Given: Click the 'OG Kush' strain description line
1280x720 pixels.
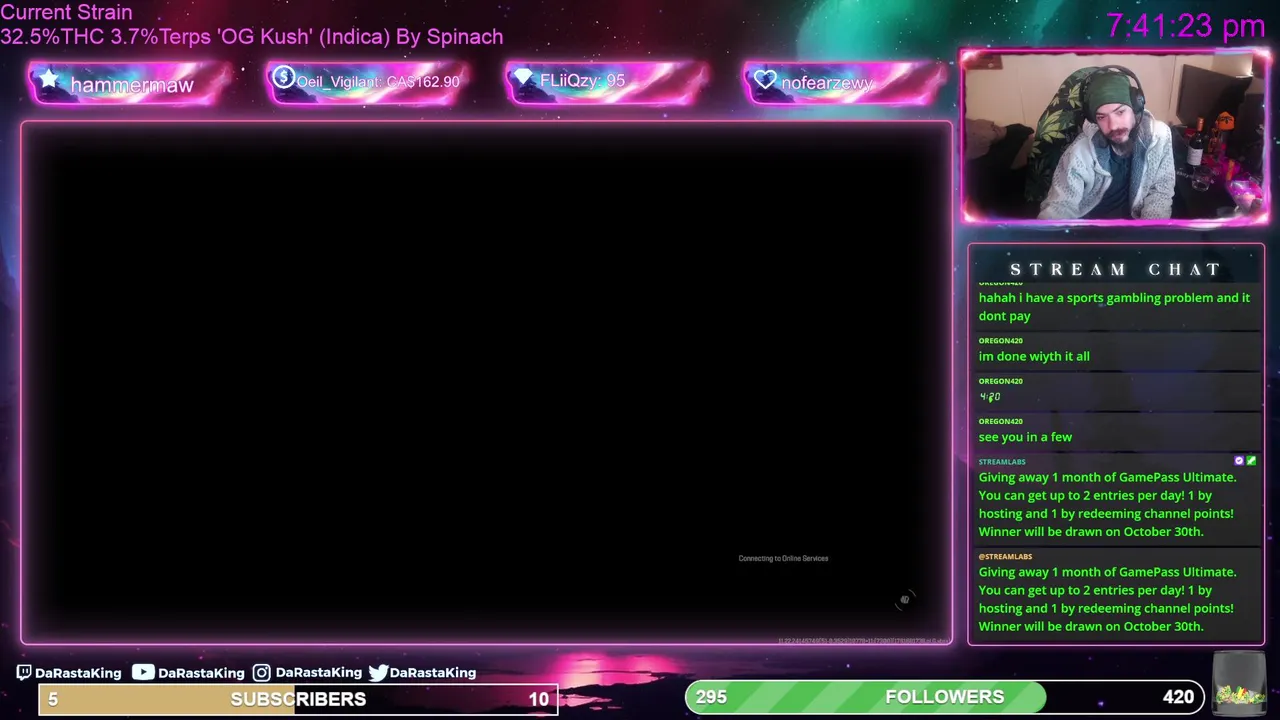Looking at the screenshot, I should pyautogui.click(x=251, y=37).
